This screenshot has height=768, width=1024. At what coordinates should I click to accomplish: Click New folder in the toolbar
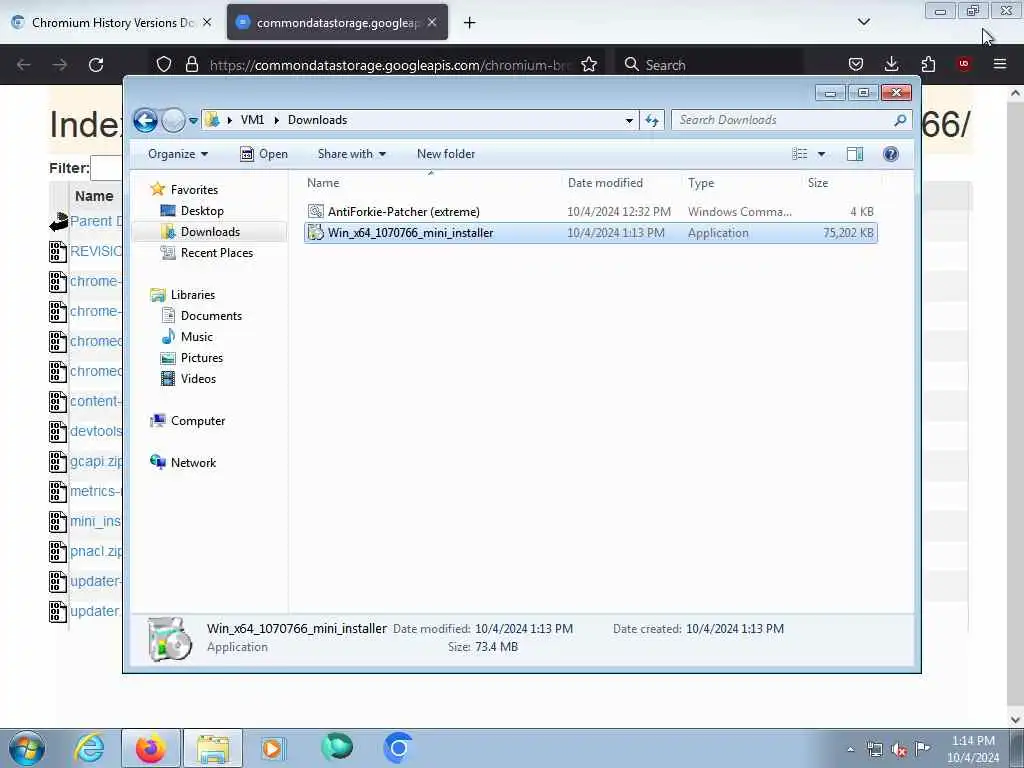click(x=446, y=153)
